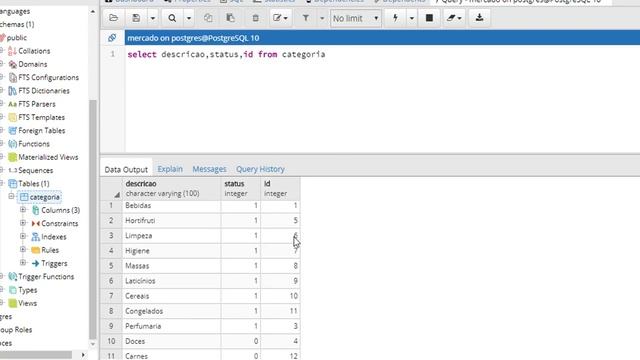The width and height of the screenshot is (640, 360).
Task: Click inside the SQL query editor line
Action: pyautogui.click(x=226, y=54)
